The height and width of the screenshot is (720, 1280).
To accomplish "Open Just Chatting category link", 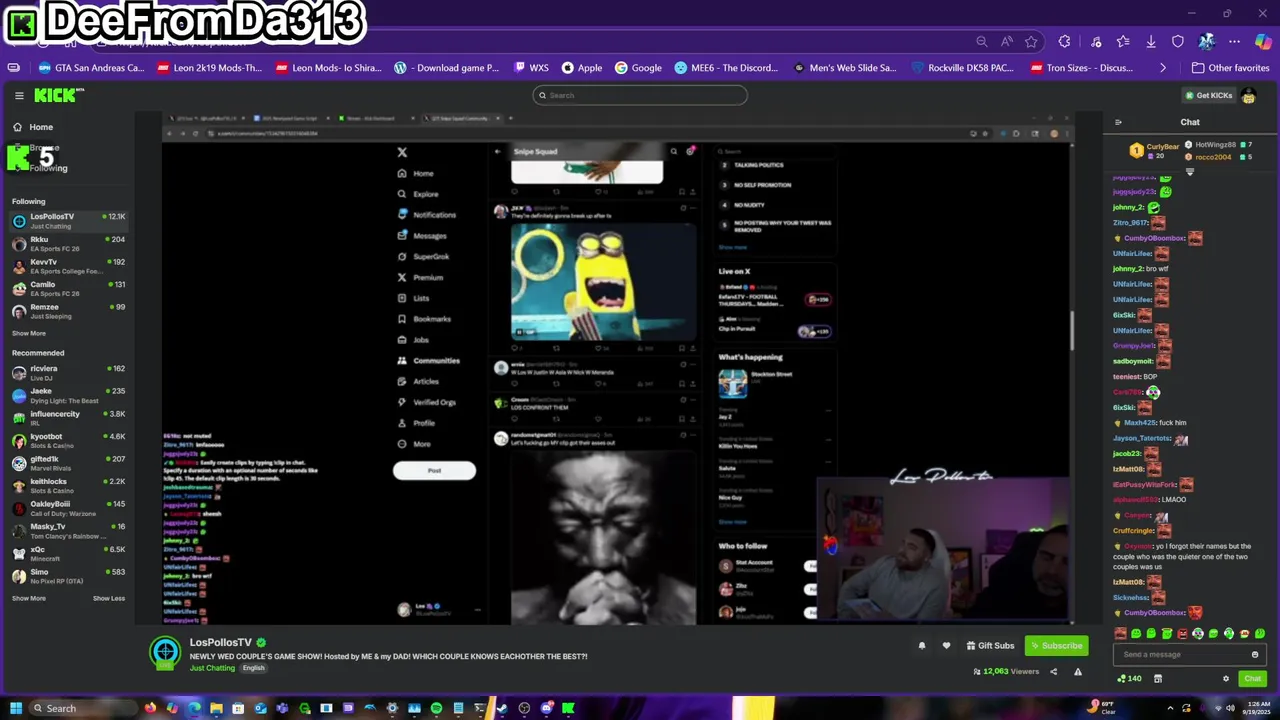I will (x=212, y=668).
